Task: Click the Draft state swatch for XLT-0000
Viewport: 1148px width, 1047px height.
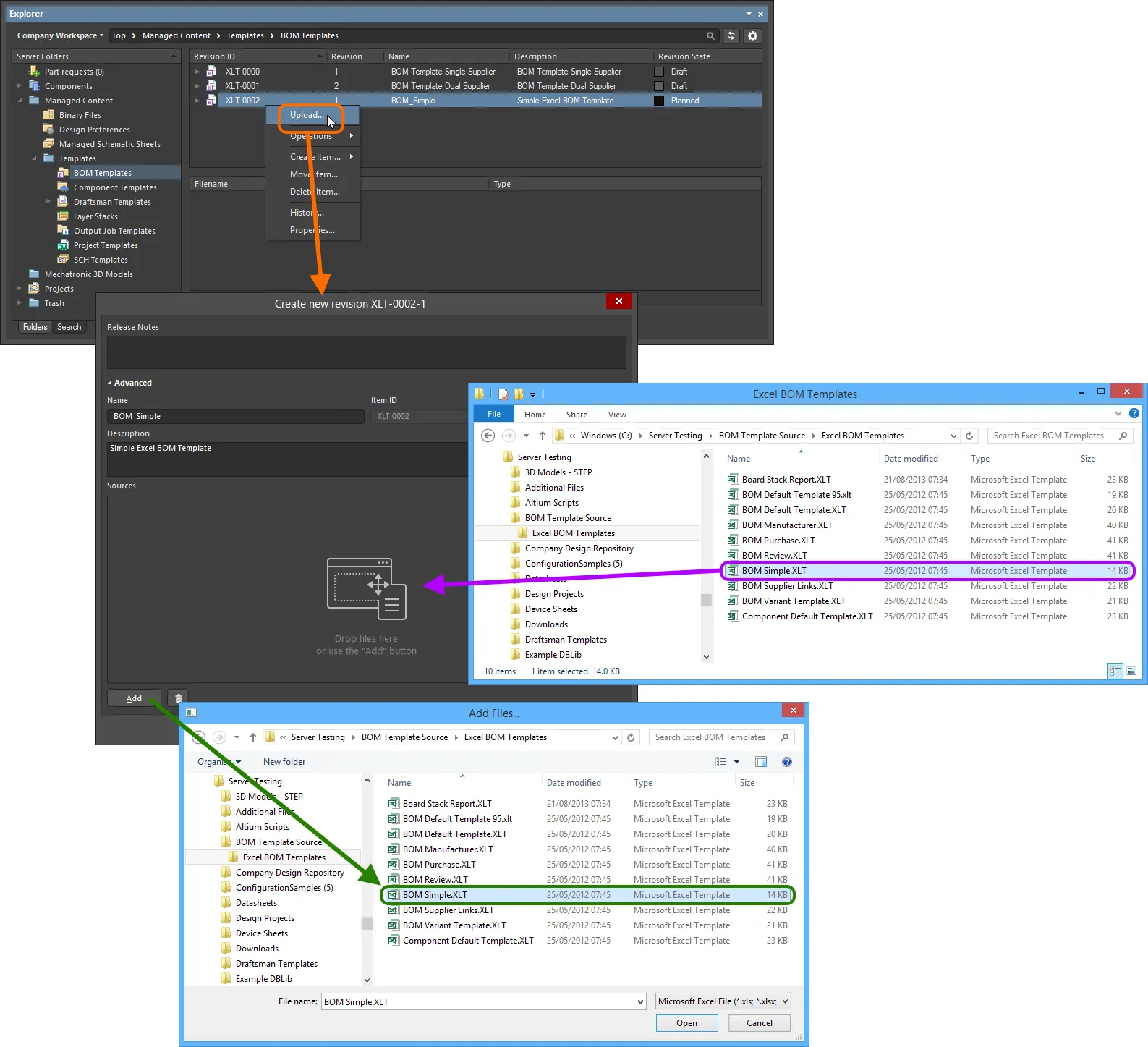Action: pyautogui.click(x=659, y=72)
